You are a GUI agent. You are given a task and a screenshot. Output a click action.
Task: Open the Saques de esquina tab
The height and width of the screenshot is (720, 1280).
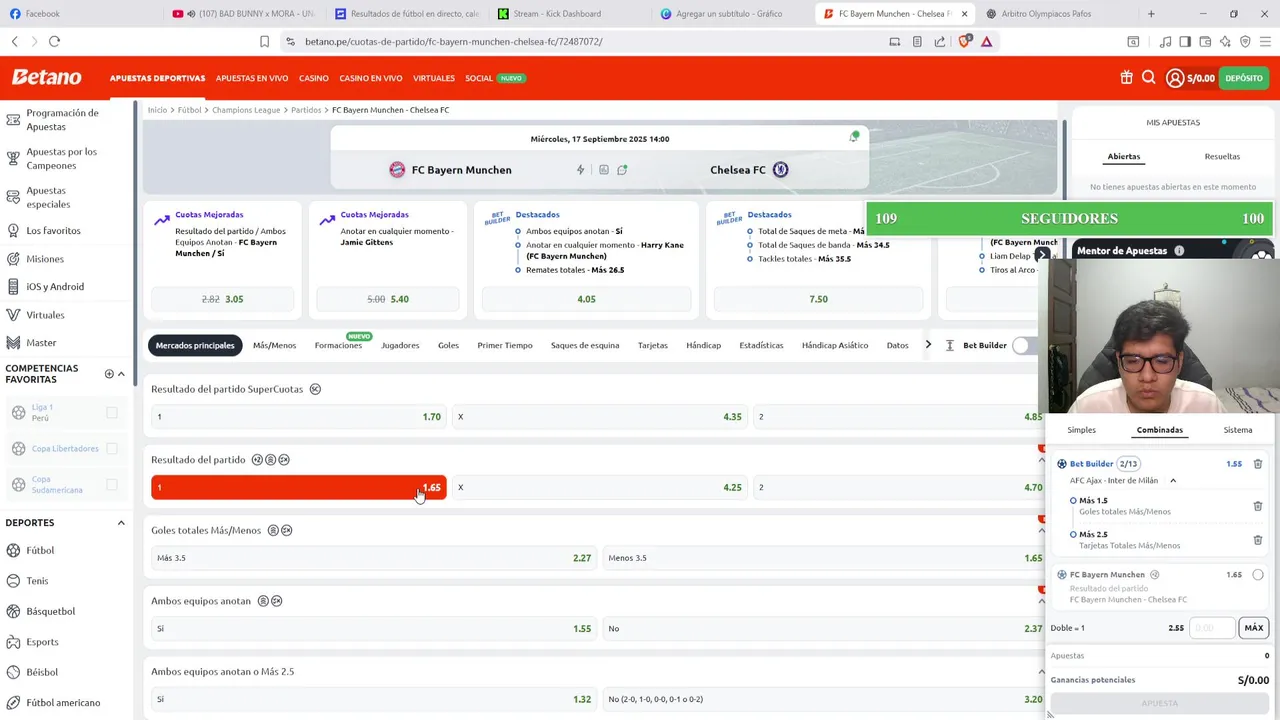pyautogui.click(x=585, y=345)
